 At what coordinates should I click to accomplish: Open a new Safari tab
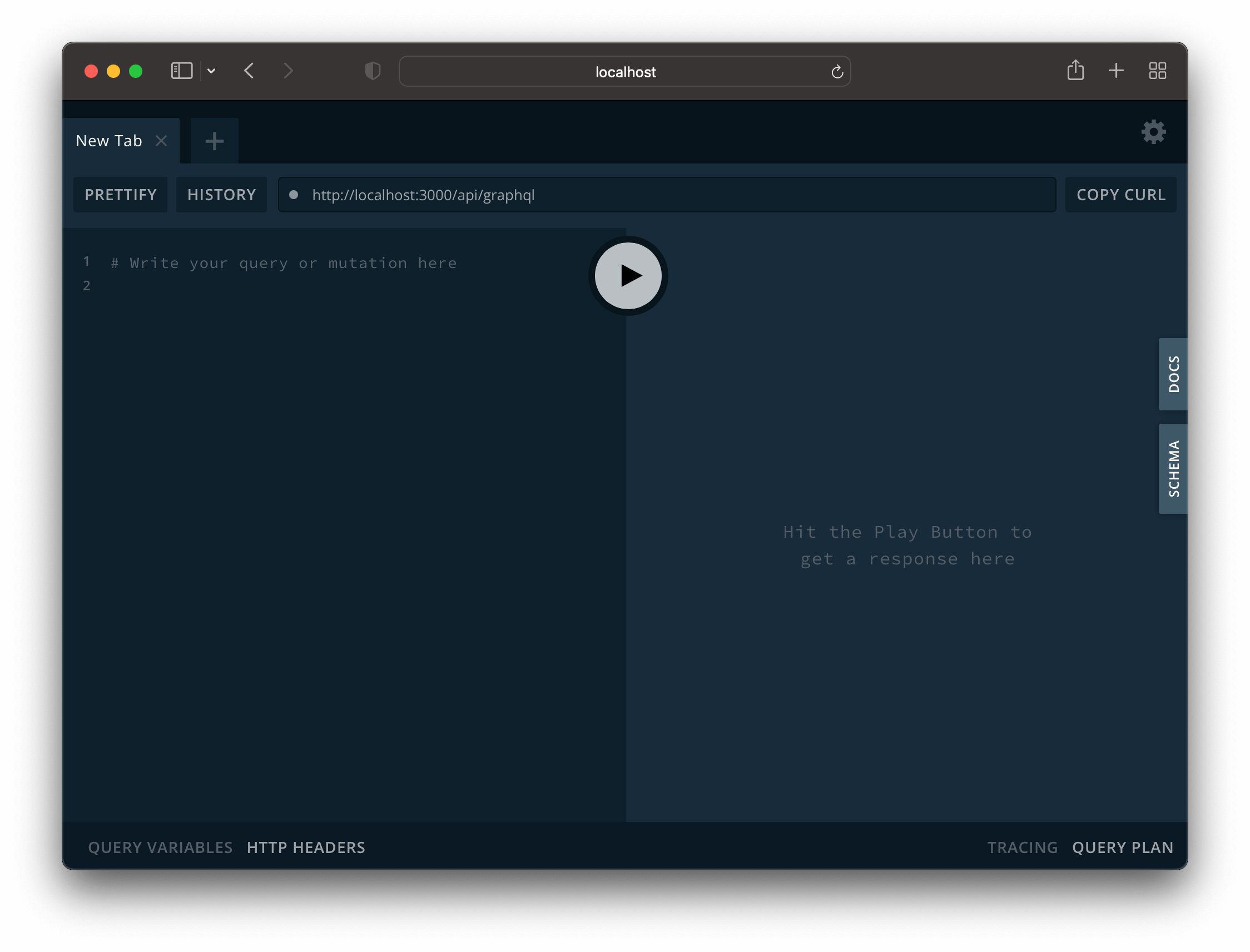[x=1115, y=71]
